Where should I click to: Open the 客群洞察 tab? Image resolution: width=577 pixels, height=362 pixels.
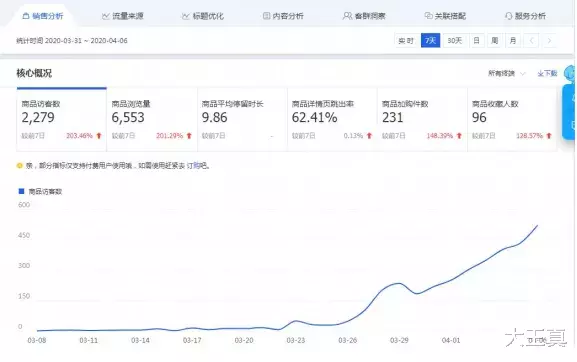pos(364,16)
